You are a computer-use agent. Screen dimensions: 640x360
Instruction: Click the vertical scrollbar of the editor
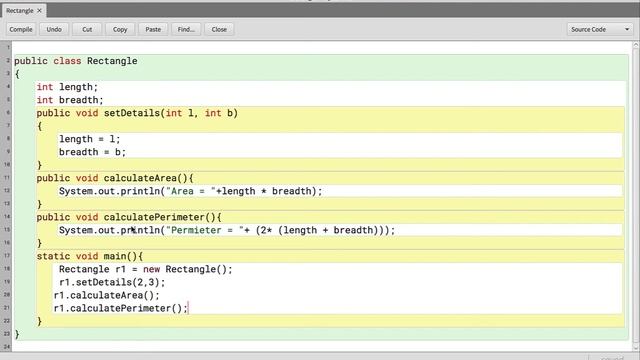(636, 196)
